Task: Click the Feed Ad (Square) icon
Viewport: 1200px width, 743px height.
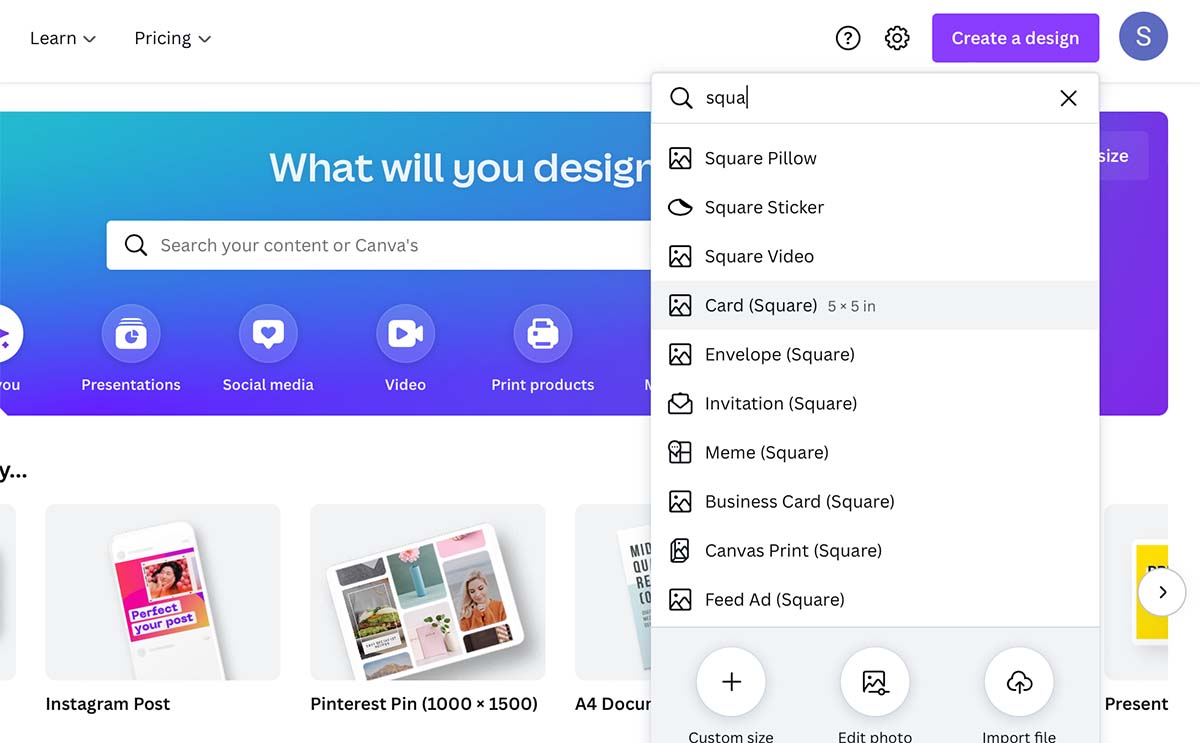Action: pyautogui.click(x=680, y=599)
